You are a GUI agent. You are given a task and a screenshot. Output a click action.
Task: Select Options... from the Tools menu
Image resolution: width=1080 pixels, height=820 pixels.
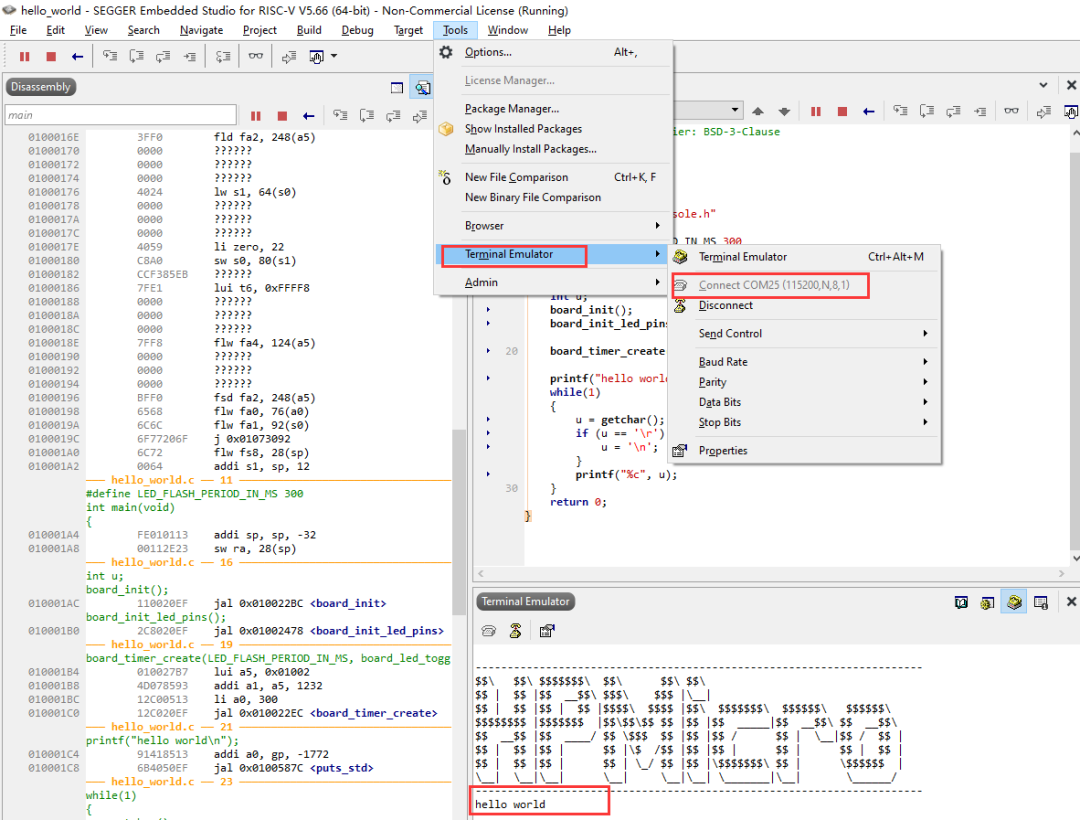pyautogui.click(x=488, y=52)
